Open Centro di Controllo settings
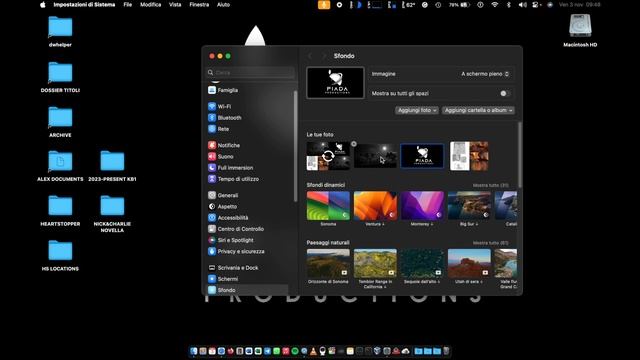640x360 pixels. point(236,229)
